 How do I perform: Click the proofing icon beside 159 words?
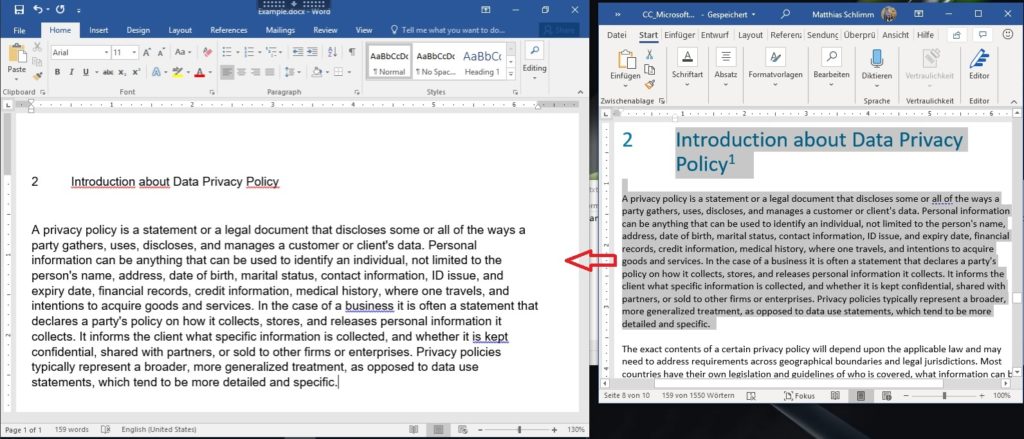coord(106,430)
